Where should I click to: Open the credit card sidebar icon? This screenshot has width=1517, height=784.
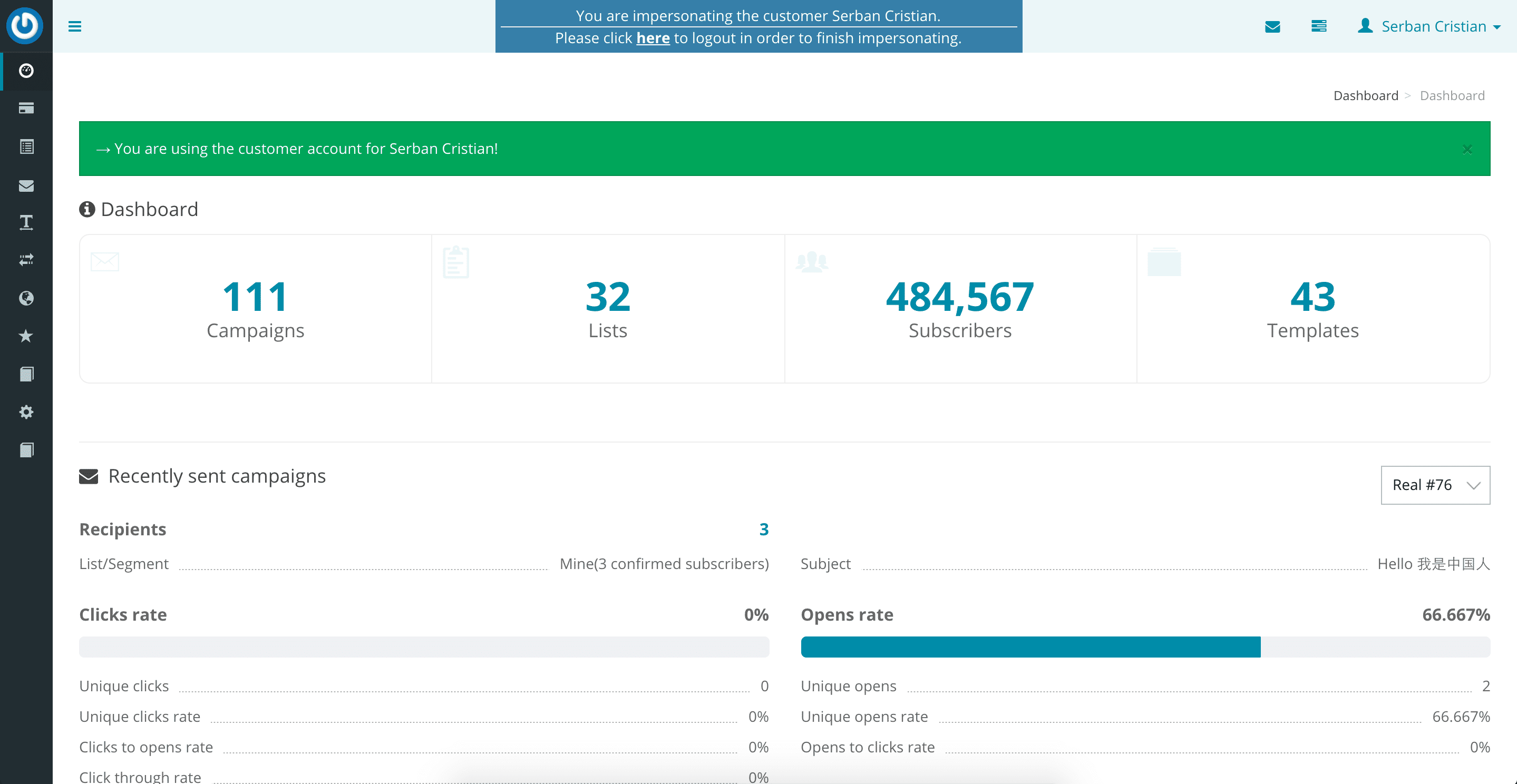26,109
